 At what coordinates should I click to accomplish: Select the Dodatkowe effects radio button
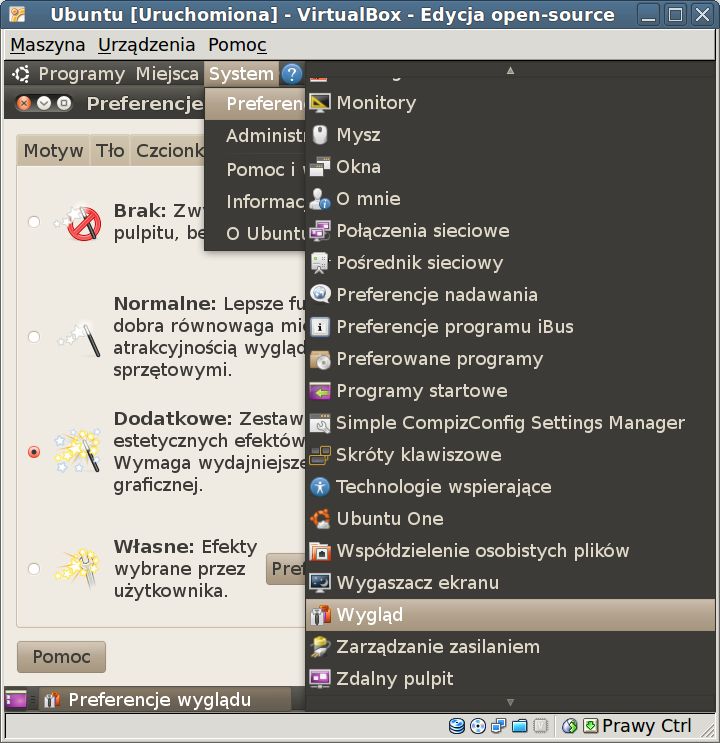pyautogui.click(x=34, y=452)
